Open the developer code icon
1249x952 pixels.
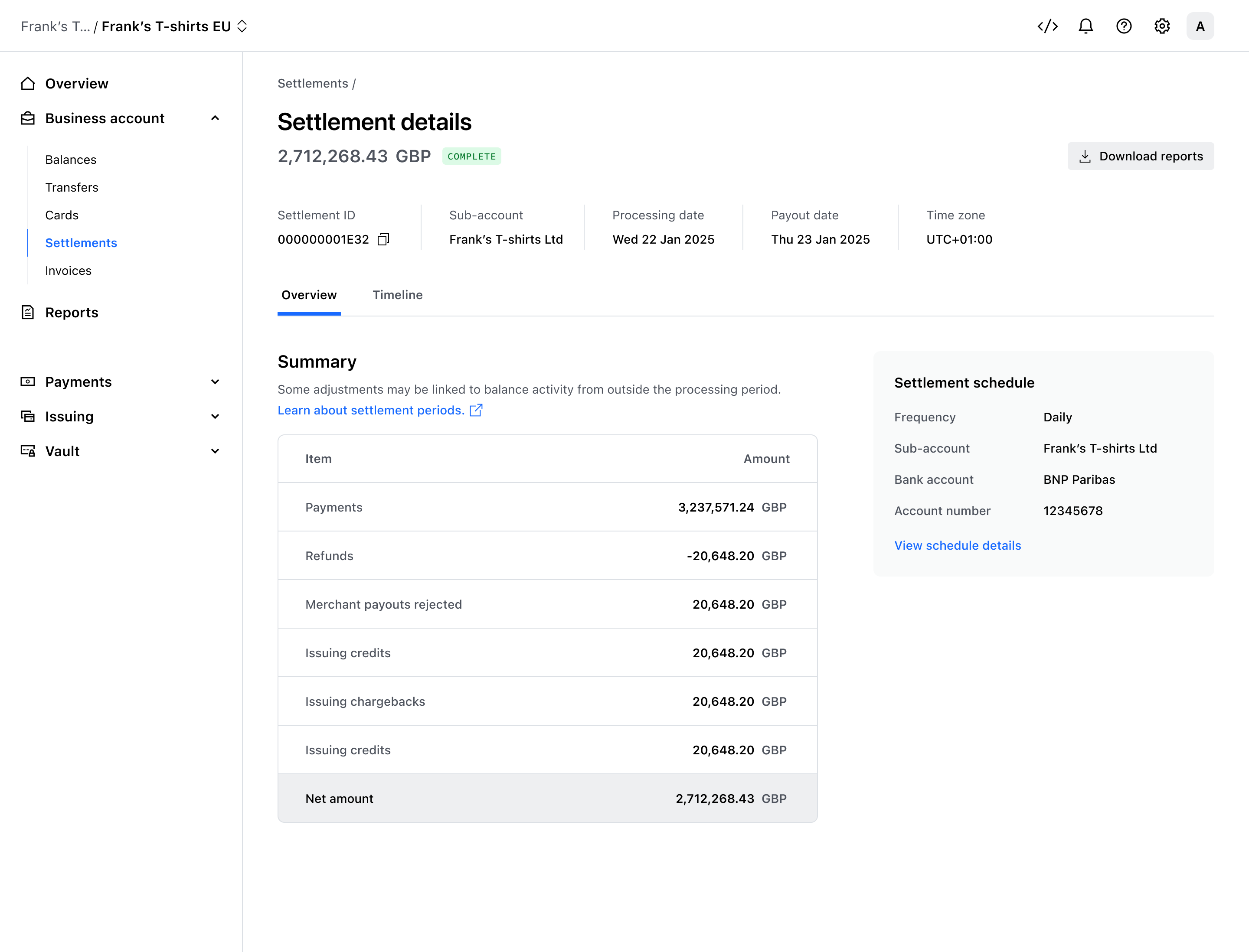[1047, 26]
